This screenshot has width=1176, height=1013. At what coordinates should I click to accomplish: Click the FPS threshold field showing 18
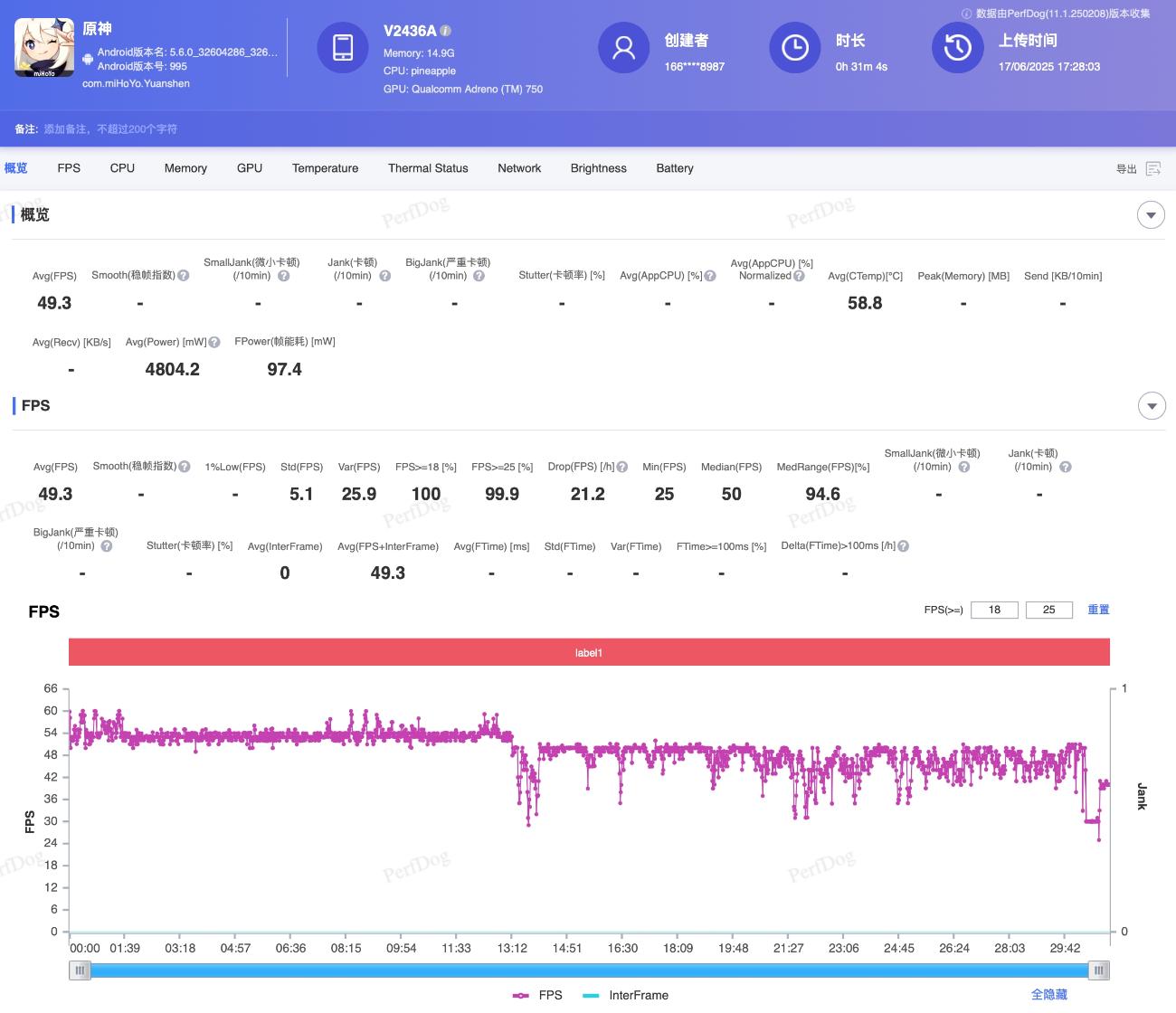click(x=994, y=610)
